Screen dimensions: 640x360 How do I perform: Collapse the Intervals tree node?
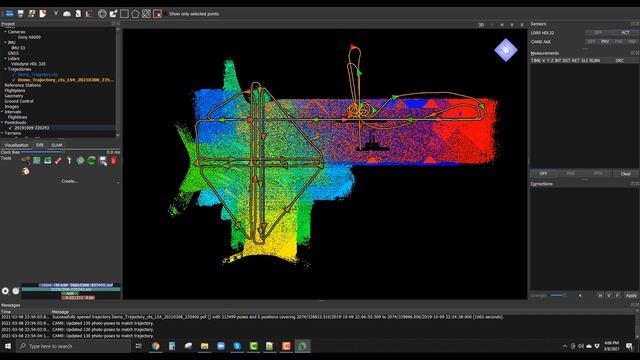(2, 112)
